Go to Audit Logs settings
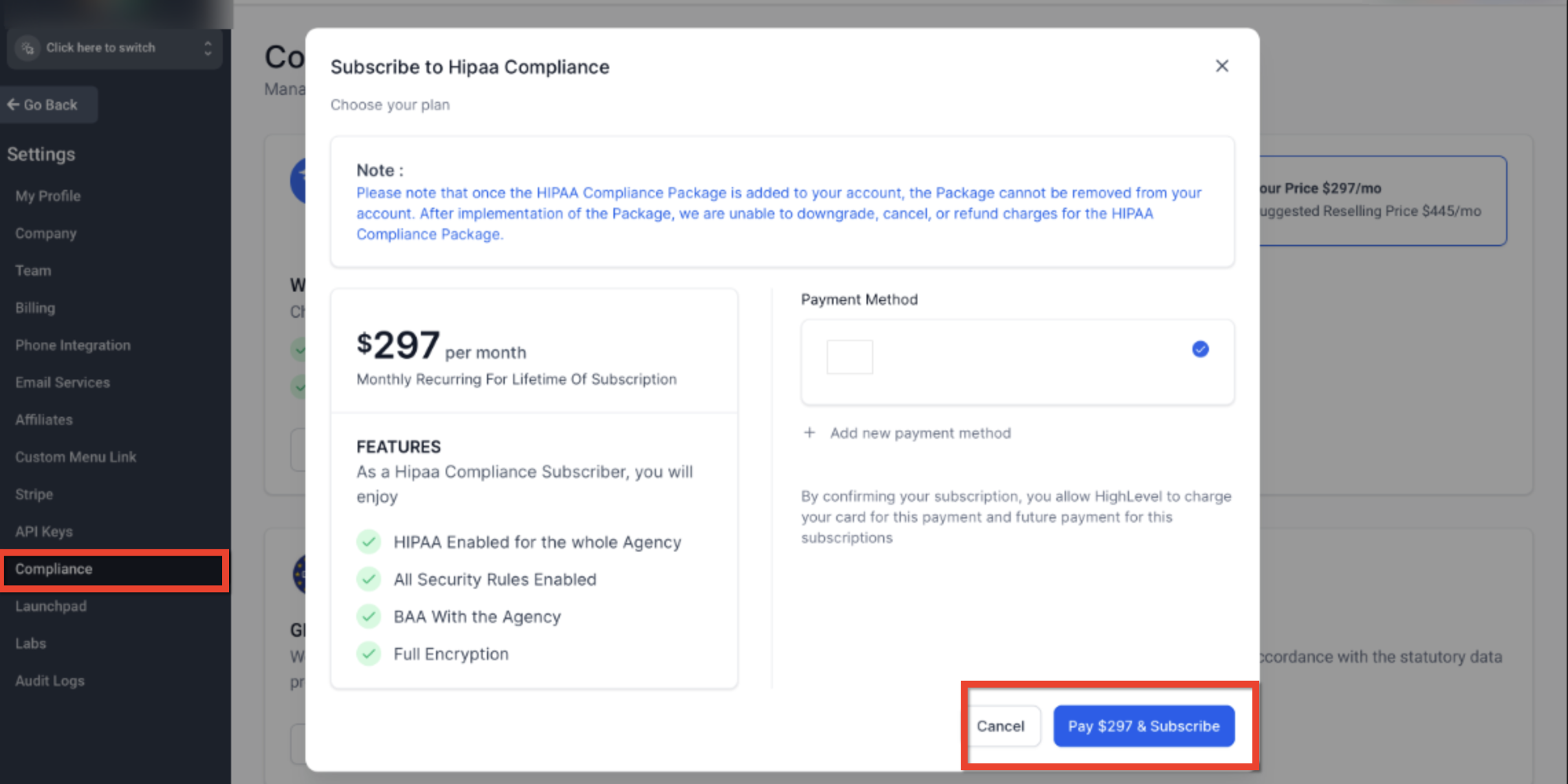Image resolution: width=1568 pixels, height=784 pixels. pos(50,681)
